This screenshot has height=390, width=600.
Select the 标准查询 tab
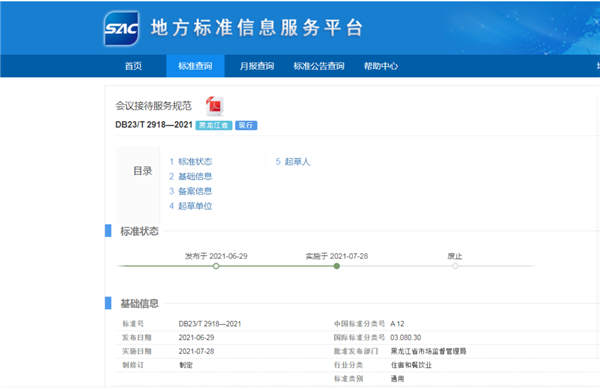(x=195, y=66)
